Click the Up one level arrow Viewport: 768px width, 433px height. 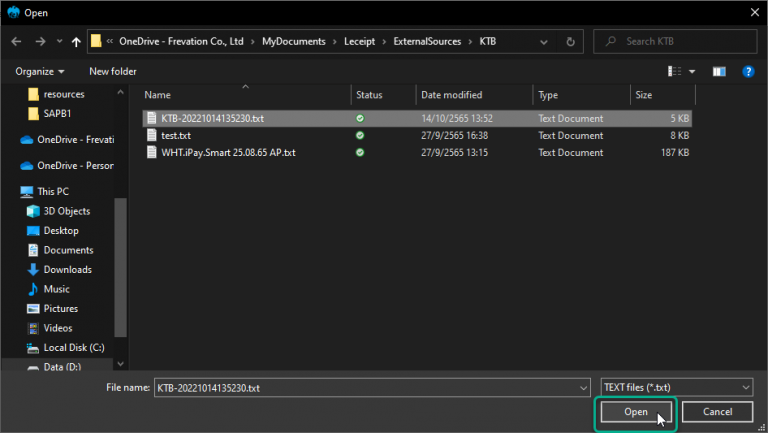(77, 42)
